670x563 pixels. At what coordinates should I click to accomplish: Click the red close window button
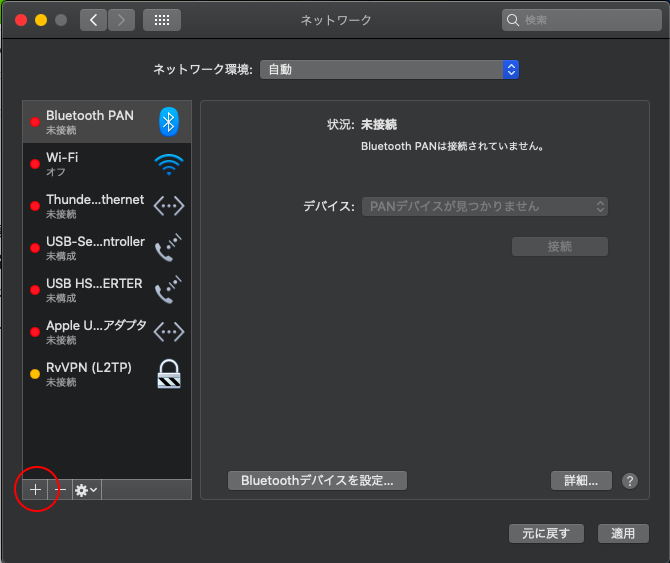click(x=21, y=20)
